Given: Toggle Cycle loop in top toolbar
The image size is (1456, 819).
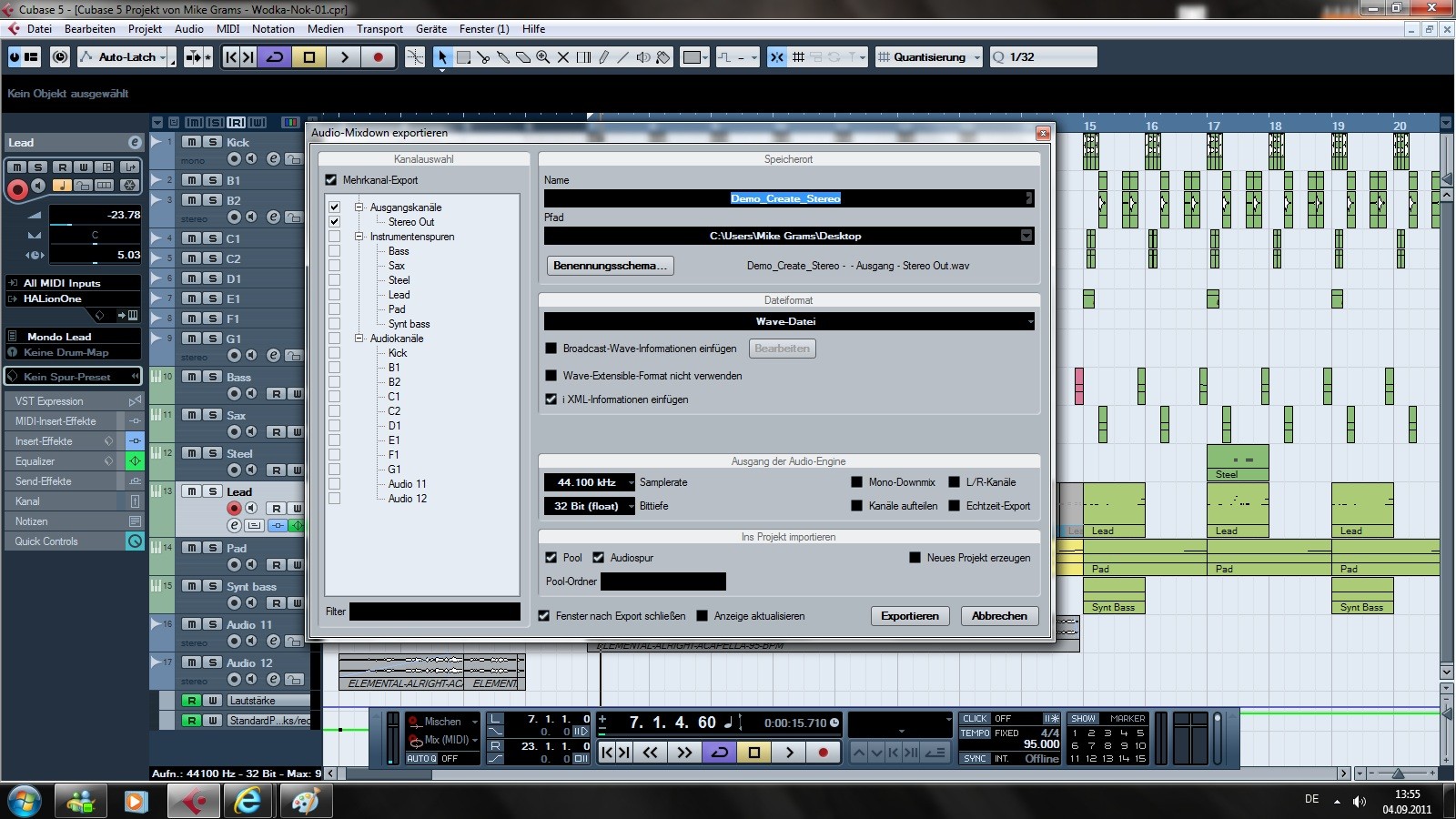Looking at the screenshot, I should click(275, 57).
